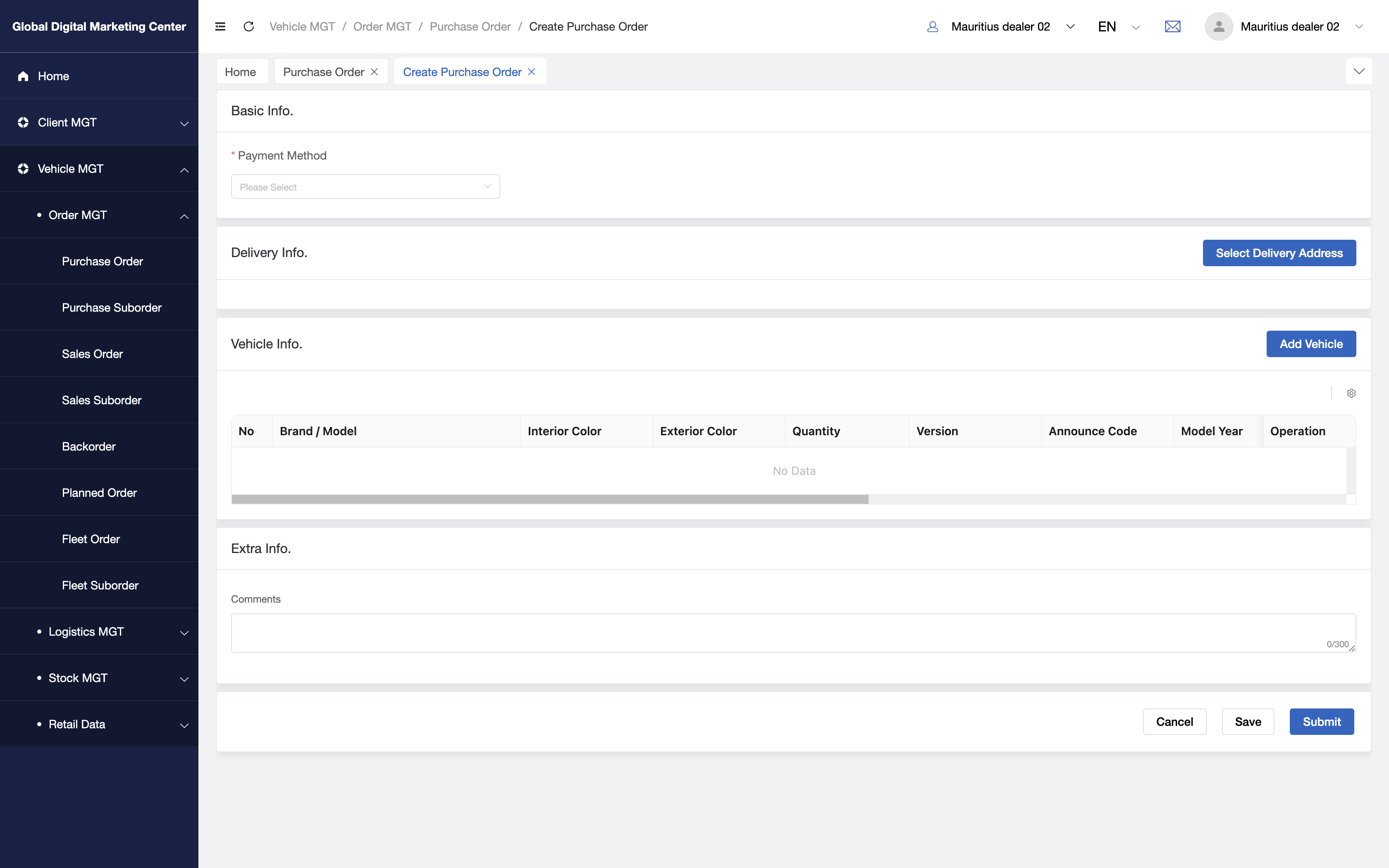Click the No column header
This screenshot has height=868, width=1389.
(252, 431)
